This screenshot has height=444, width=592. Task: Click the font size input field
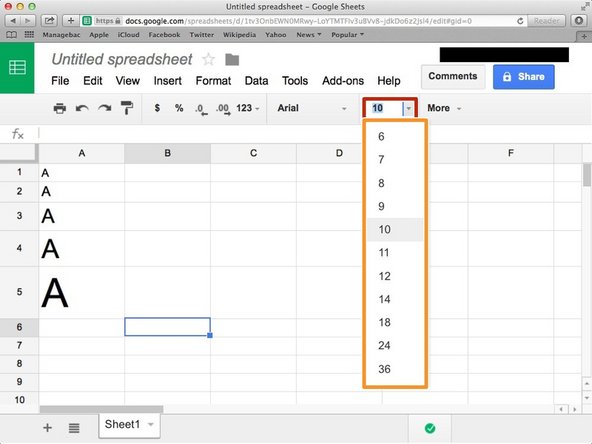[x=384, y=108]
